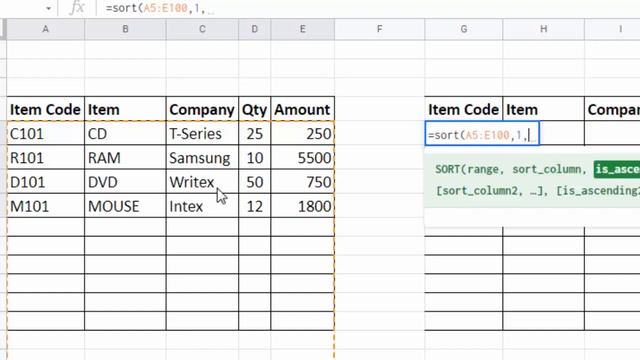
Task: Click the fx function icon
Action: point(77,8)
